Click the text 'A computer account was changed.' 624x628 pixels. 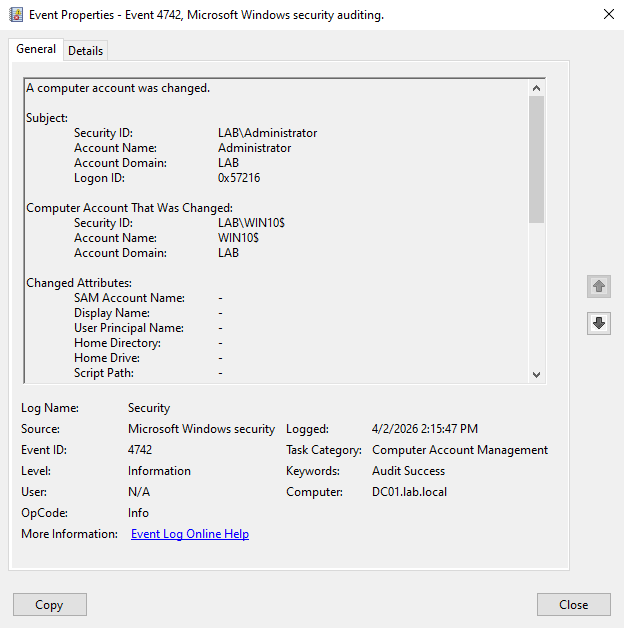118,88
